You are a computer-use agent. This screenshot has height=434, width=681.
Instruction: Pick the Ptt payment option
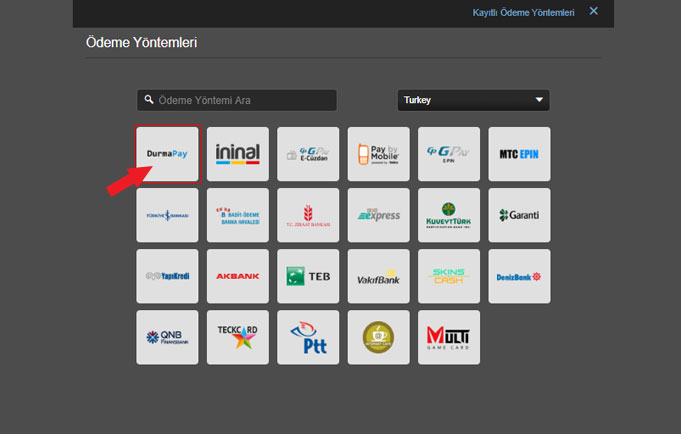308,337
